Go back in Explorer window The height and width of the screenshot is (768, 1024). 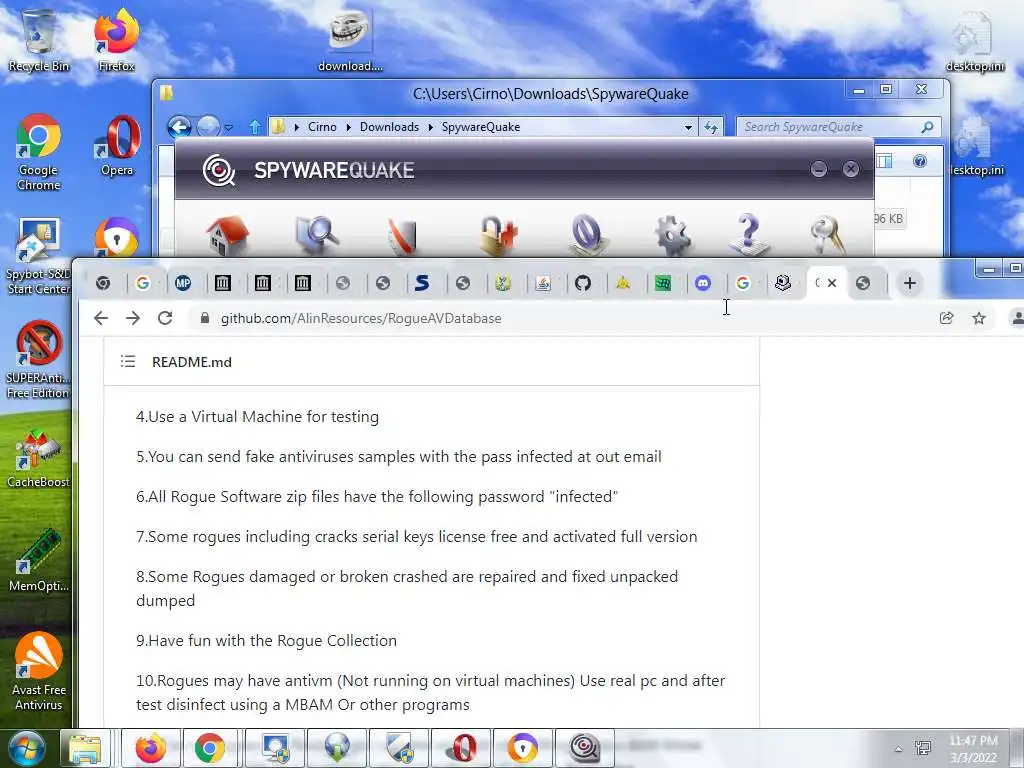coord(179,127)
